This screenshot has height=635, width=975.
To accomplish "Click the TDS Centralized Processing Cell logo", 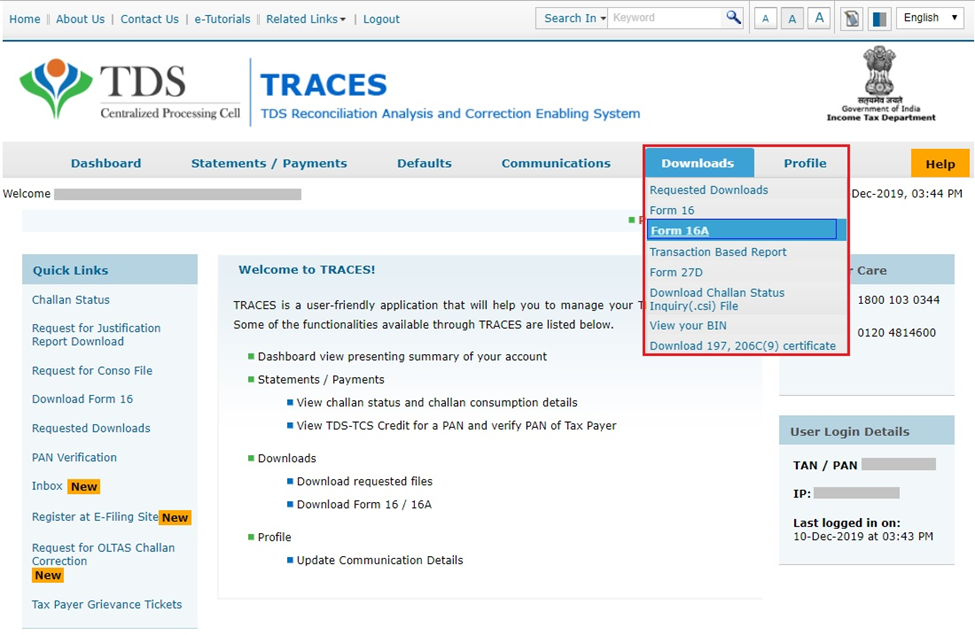I will 135,88.
